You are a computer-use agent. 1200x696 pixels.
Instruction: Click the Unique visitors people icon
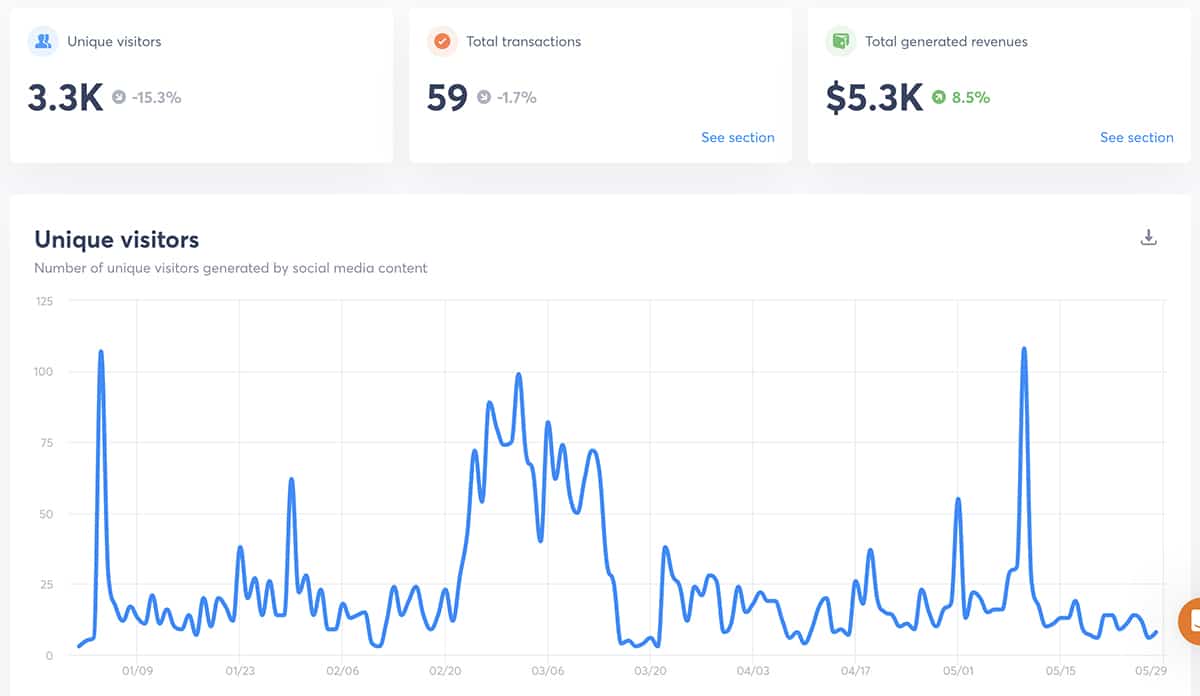[43, 42]
